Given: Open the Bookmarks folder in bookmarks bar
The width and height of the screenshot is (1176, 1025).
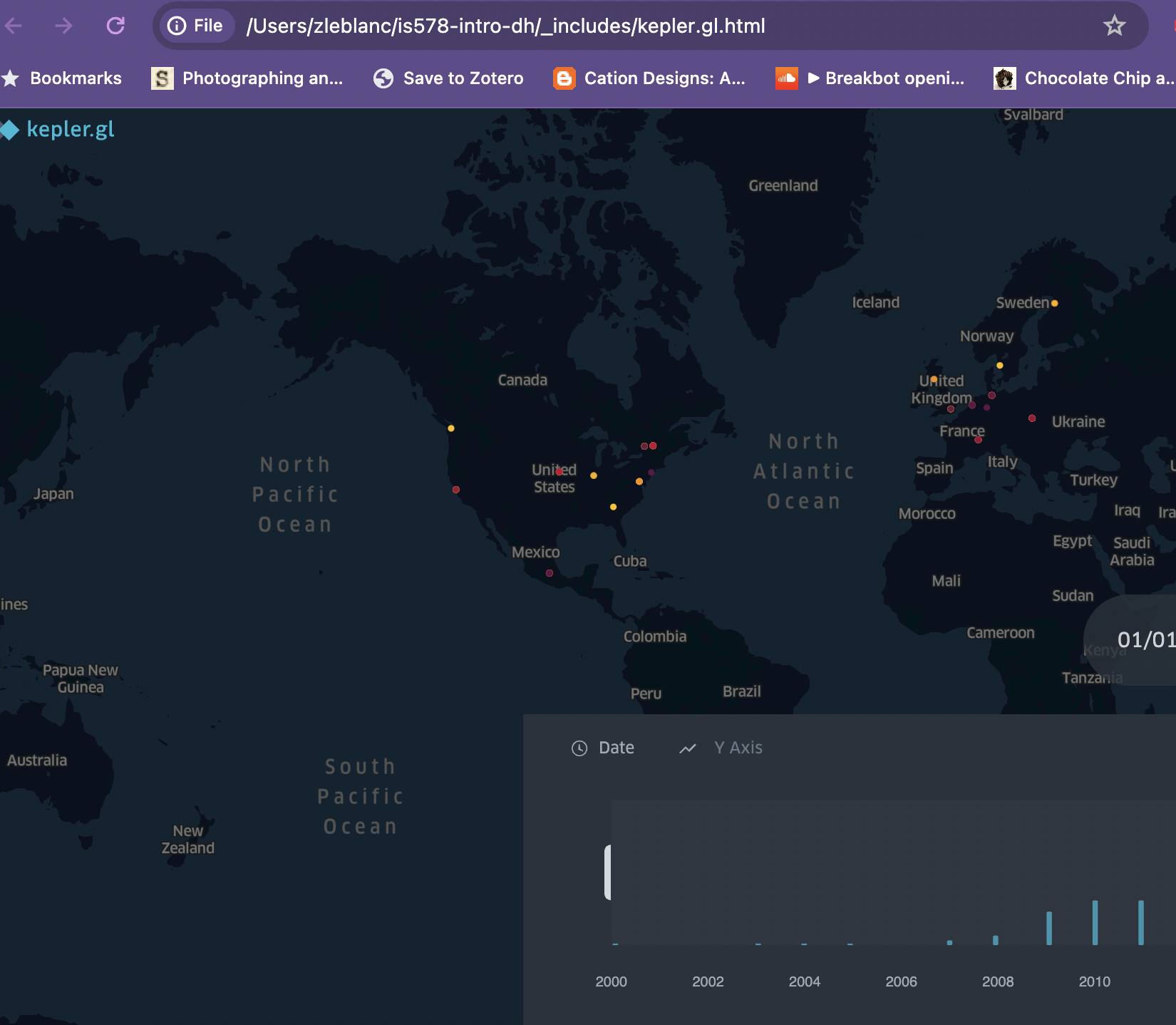Looking at the screenshot, I should point(63,78).
